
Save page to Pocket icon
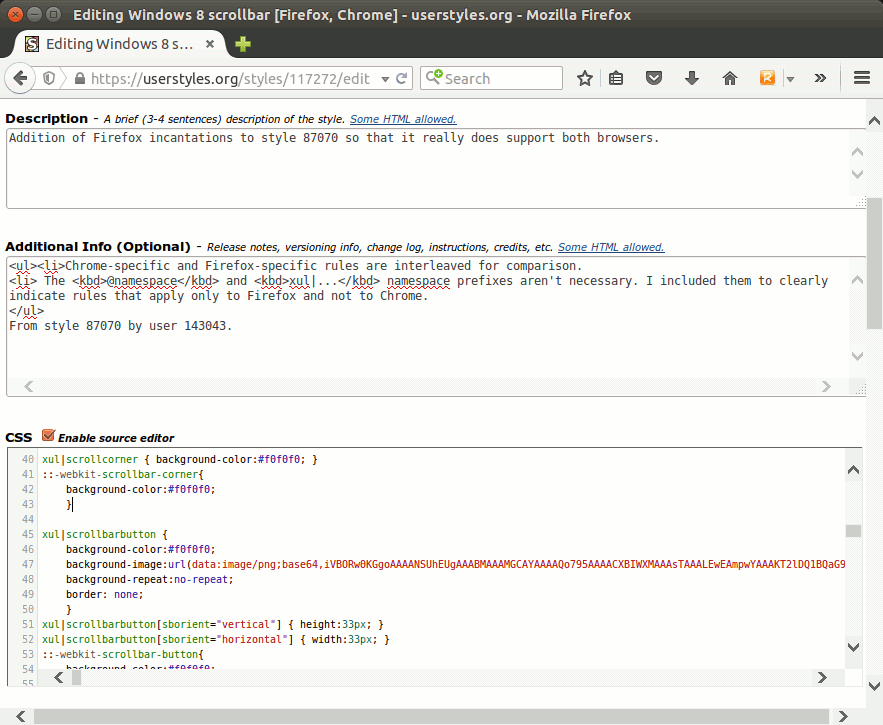tap(654, 78)
